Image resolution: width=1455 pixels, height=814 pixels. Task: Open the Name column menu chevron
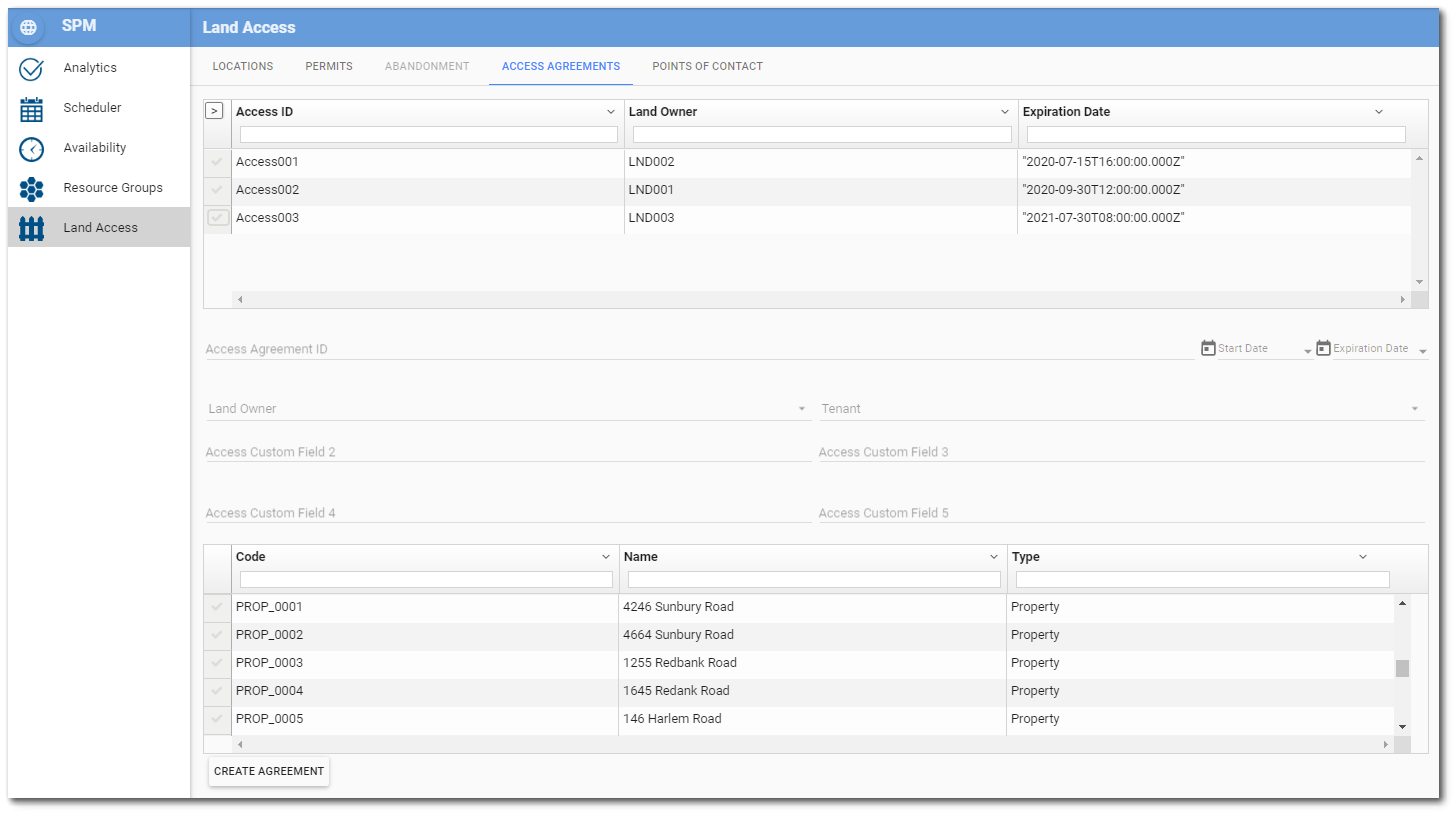click(x=994, y=557)
